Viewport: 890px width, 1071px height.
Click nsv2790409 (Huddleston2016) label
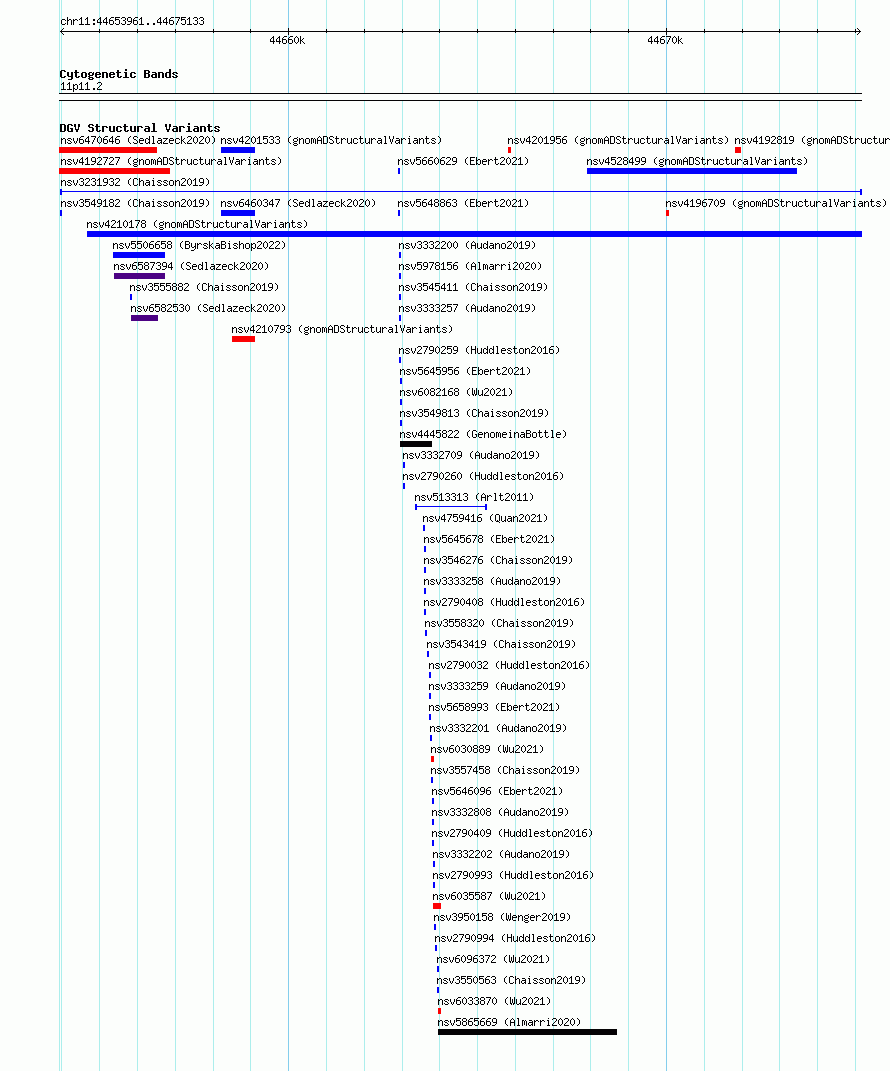[512, 833]
